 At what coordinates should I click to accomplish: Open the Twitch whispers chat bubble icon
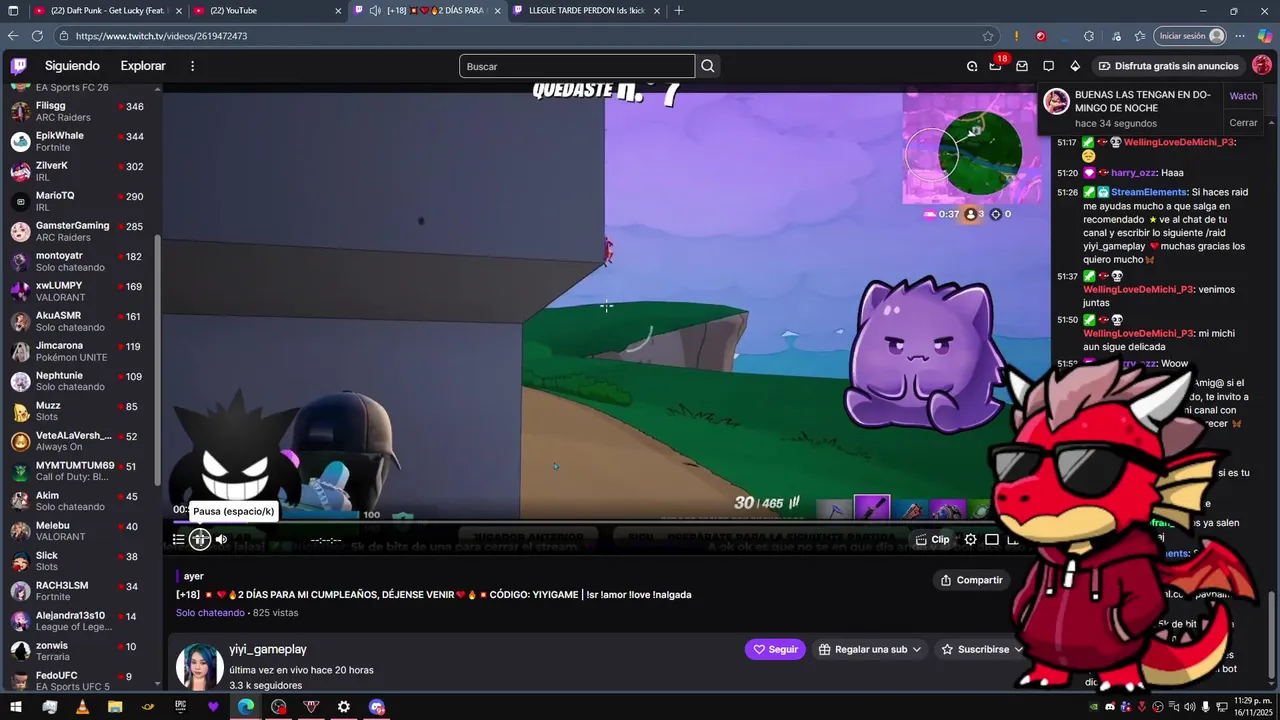pyautogui.click(x=1048, y=66)
